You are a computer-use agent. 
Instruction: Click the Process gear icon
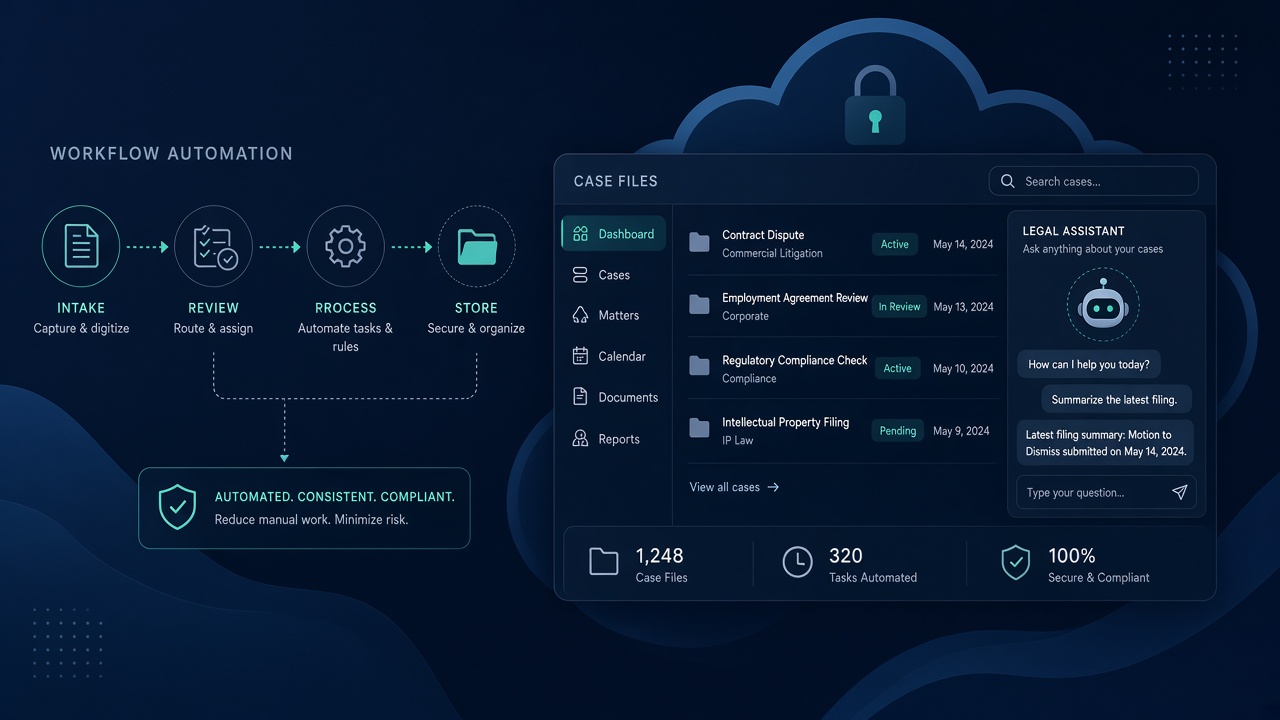345,246
